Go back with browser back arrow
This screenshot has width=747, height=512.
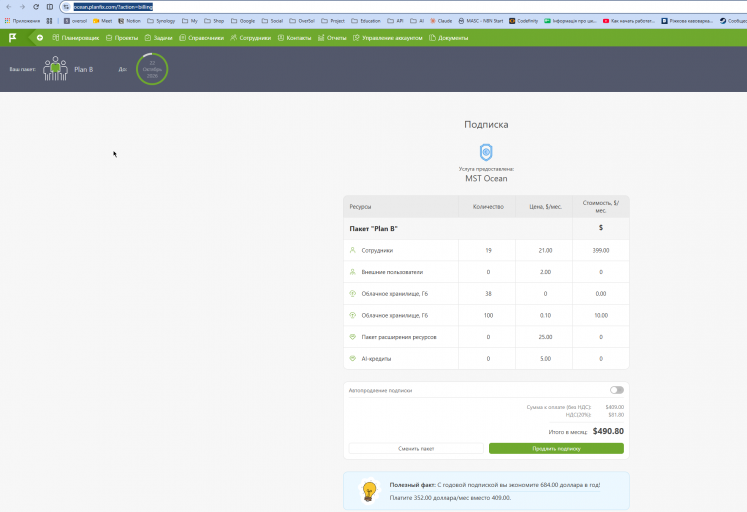(x=9, y=7)
